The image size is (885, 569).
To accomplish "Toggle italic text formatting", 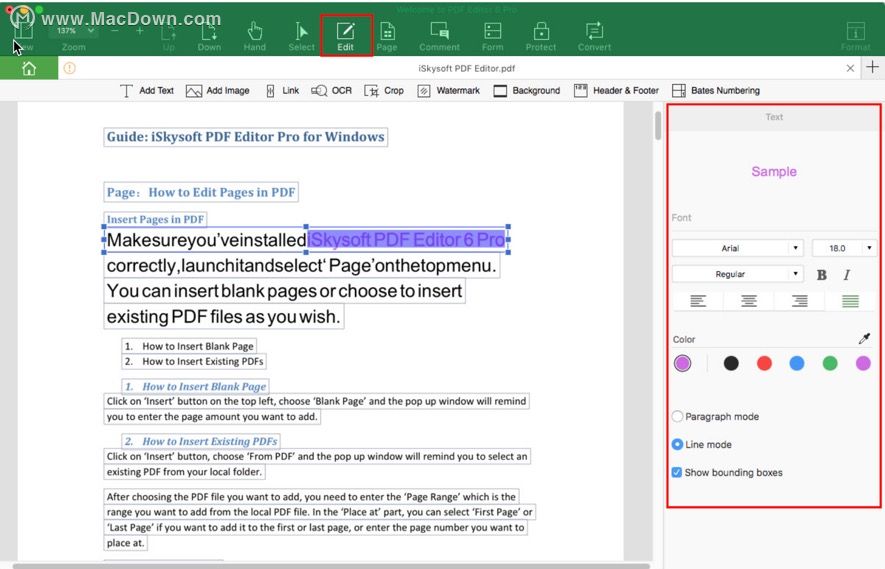I will pyautogui.click(x=847, y=275).
